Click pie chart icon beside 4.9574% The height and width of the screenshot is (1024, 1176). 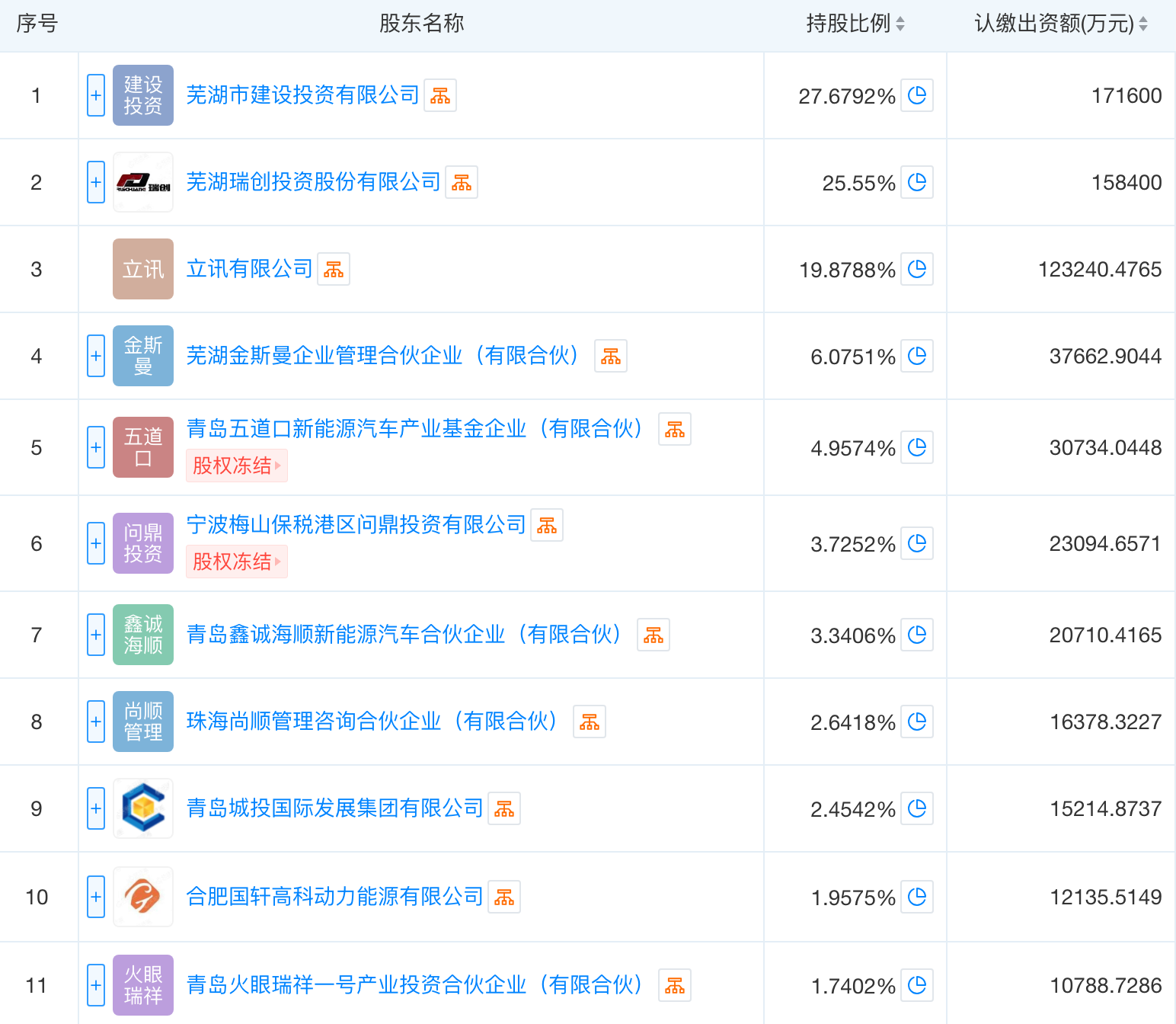click(917, 447)
